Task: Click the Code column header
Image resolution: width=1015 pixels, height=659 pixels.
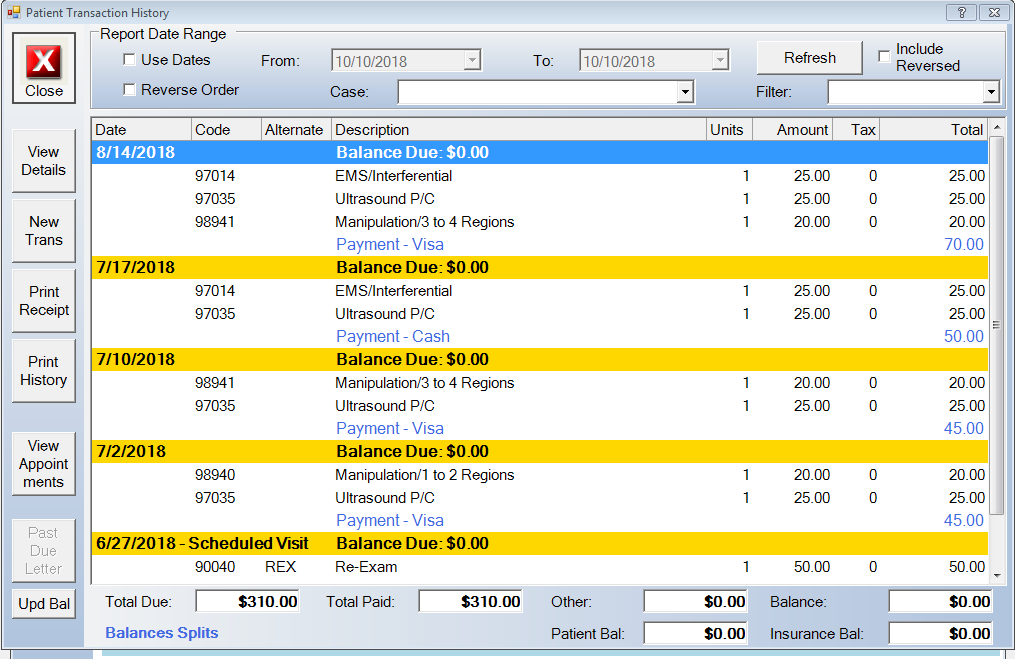Action: click(227, 129)
